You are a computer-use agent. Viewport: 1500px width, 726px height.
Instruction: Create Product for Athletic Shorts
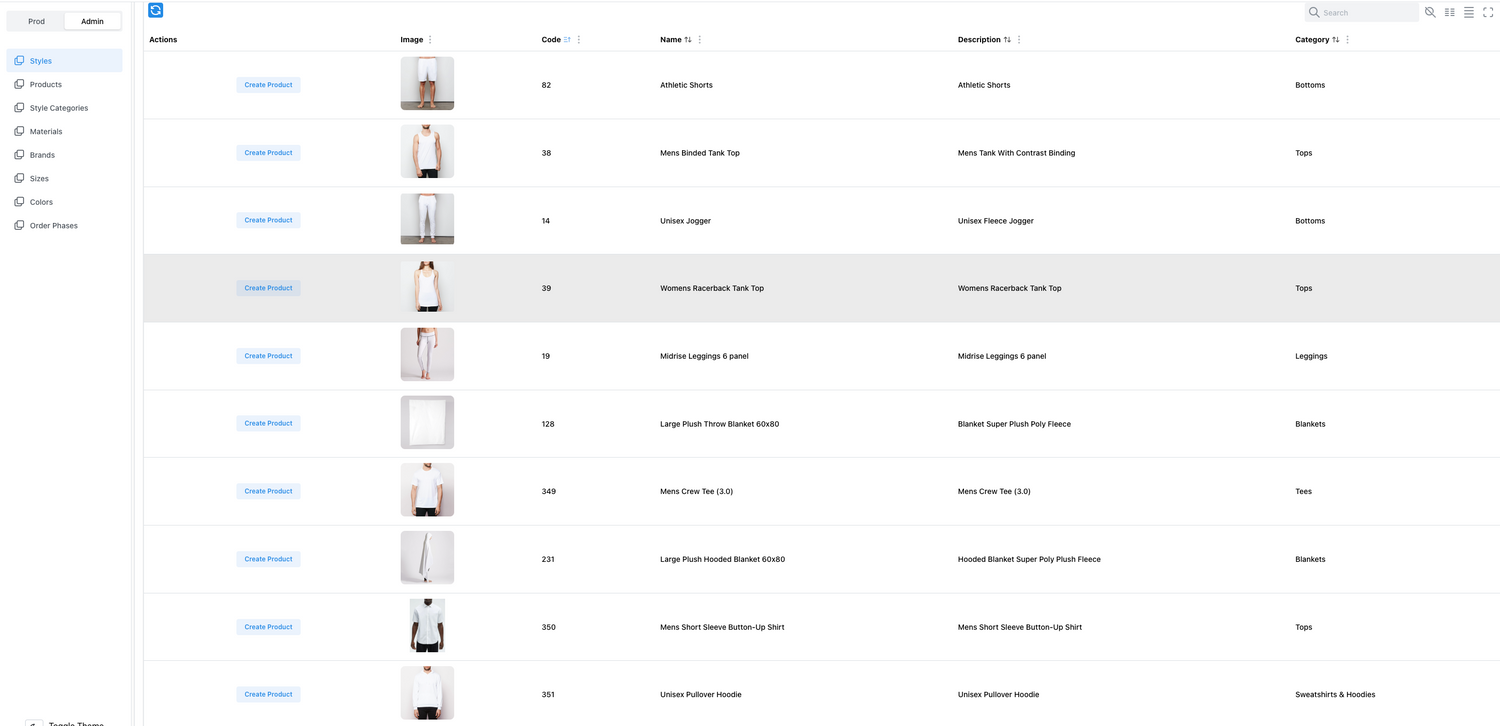[268, 85]
